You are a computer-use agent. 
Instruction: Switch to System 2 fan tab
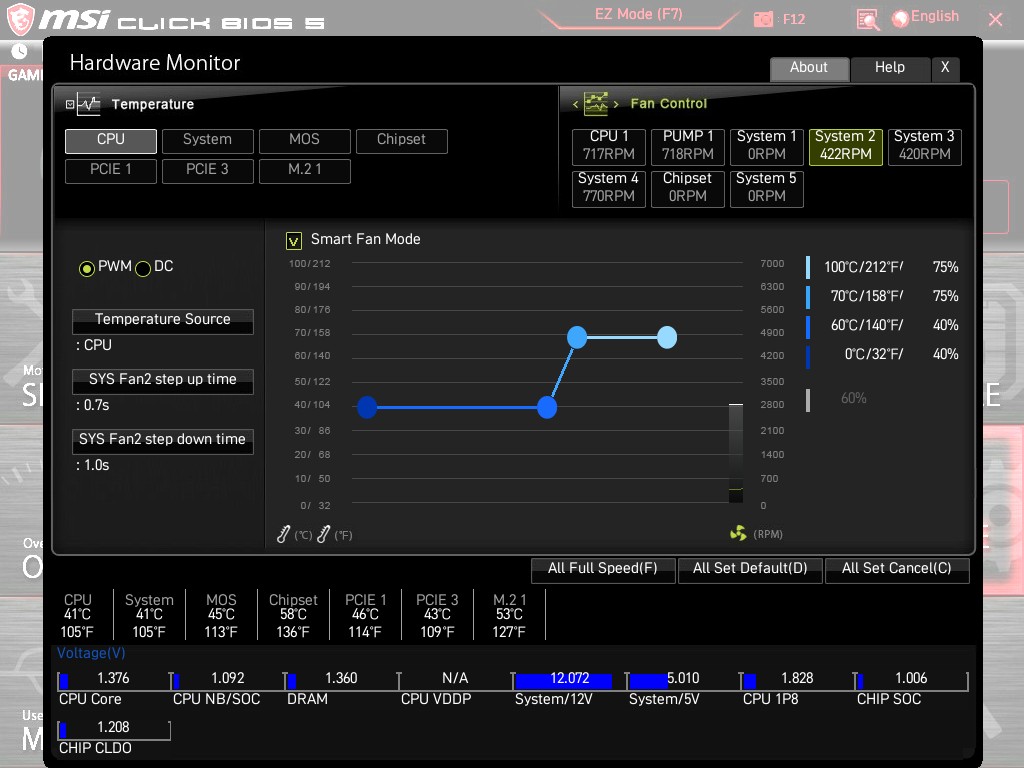(846, 146)
